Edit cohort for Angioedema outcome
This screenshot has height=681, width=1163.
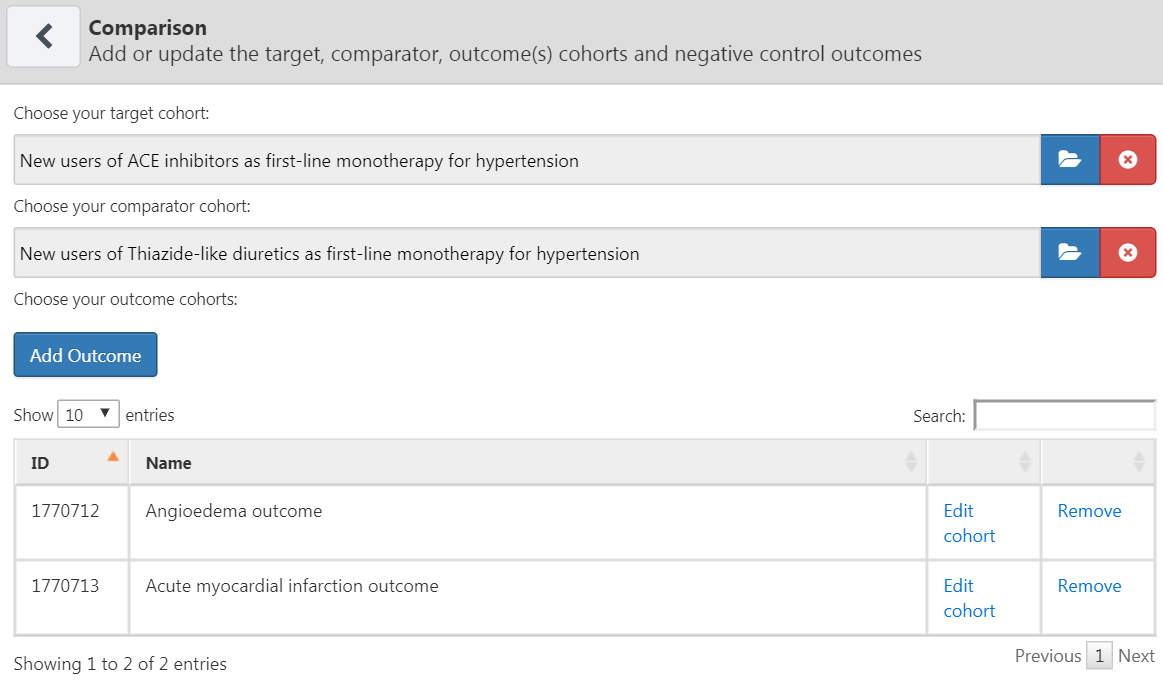[x=969, y=523]
